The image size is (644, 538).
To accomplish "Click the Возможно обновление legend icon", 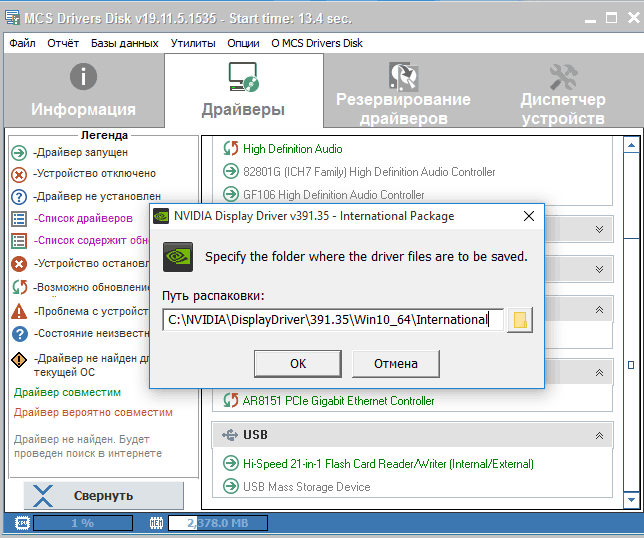I will (x=19, y=287).
